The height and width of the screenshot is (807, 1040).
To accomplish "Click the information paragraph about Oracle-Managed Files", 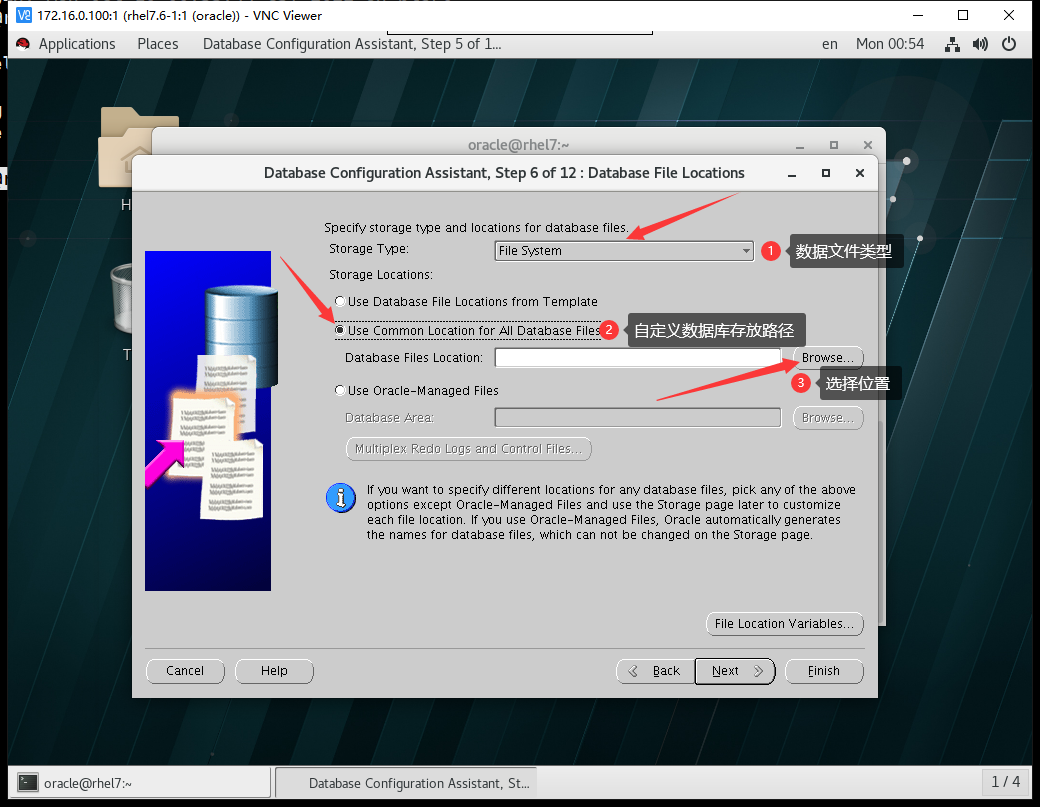I will 611,512.
